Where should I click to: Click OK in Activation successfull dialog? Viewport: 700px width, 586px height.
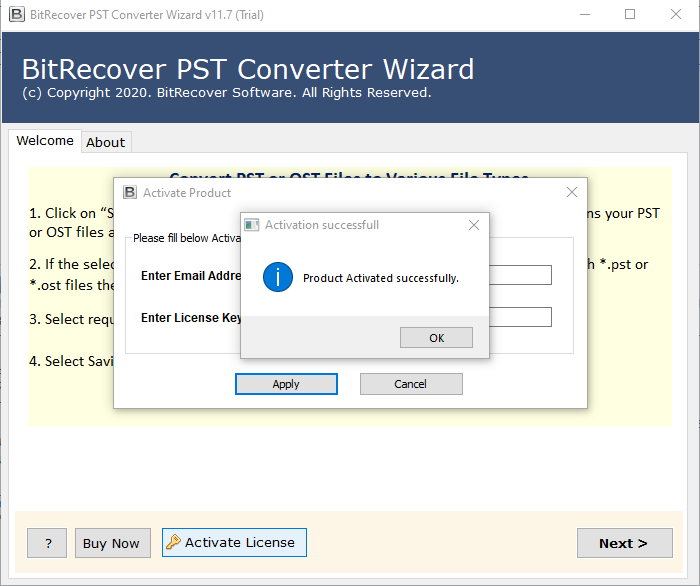[x=436, y=337]
